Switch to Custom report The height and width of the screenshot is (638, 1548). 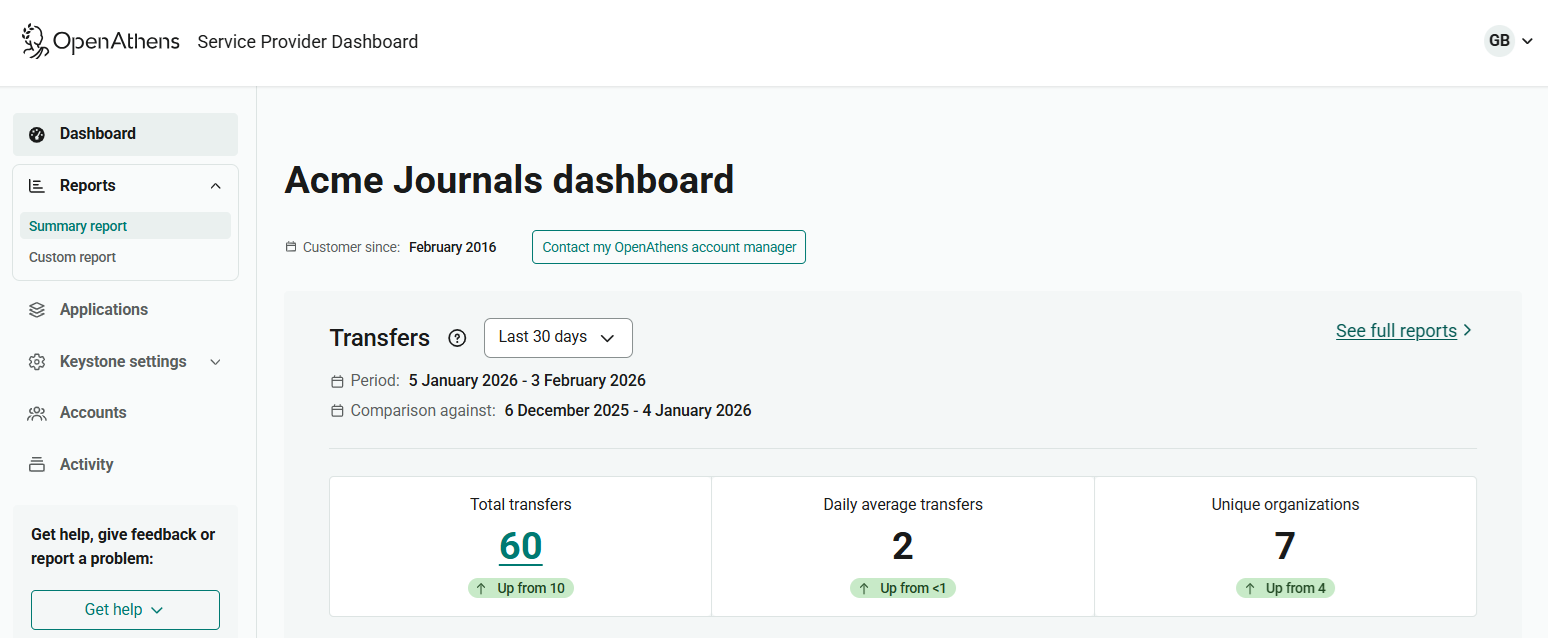click(72, 257)
